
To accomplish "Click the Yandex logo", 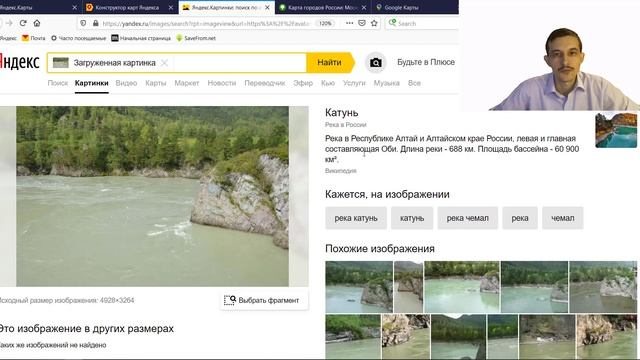I will tap(20, 62).
